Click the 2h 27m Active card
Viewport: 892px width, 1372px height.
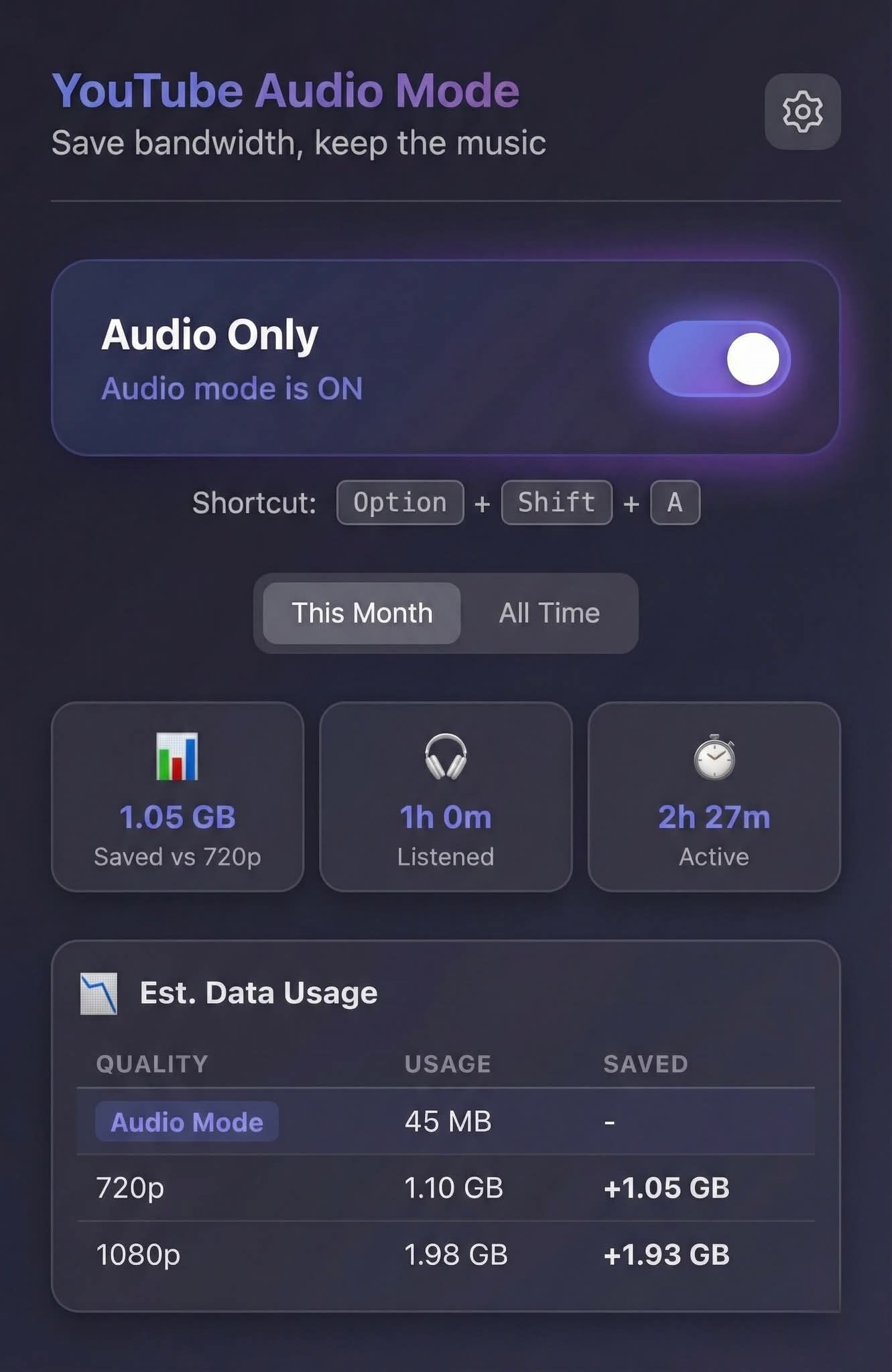point(714,797)
